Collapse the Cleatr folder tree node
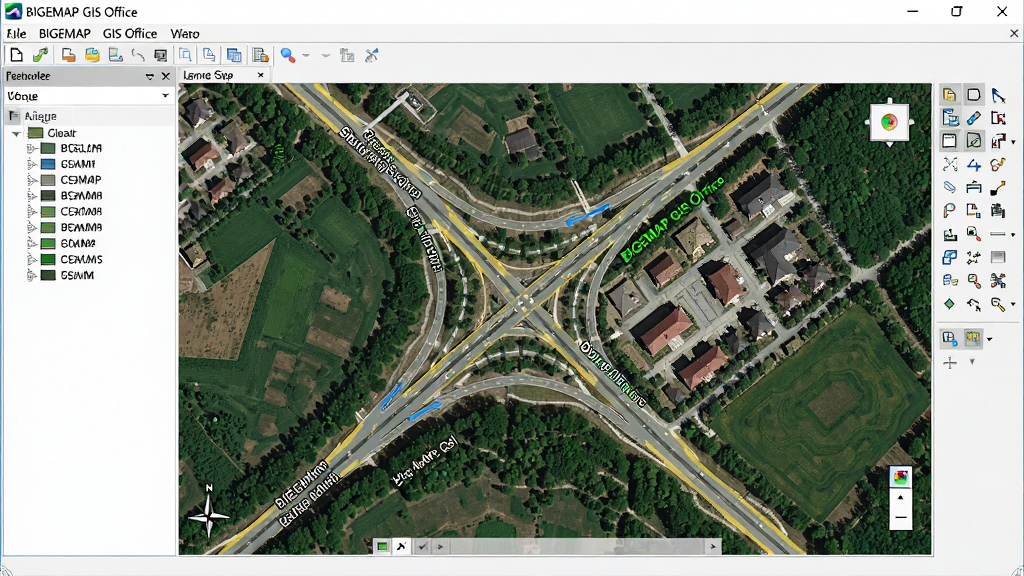This screenshot has height=576, width=1024. pyautogui.click(x=16, y=133)
